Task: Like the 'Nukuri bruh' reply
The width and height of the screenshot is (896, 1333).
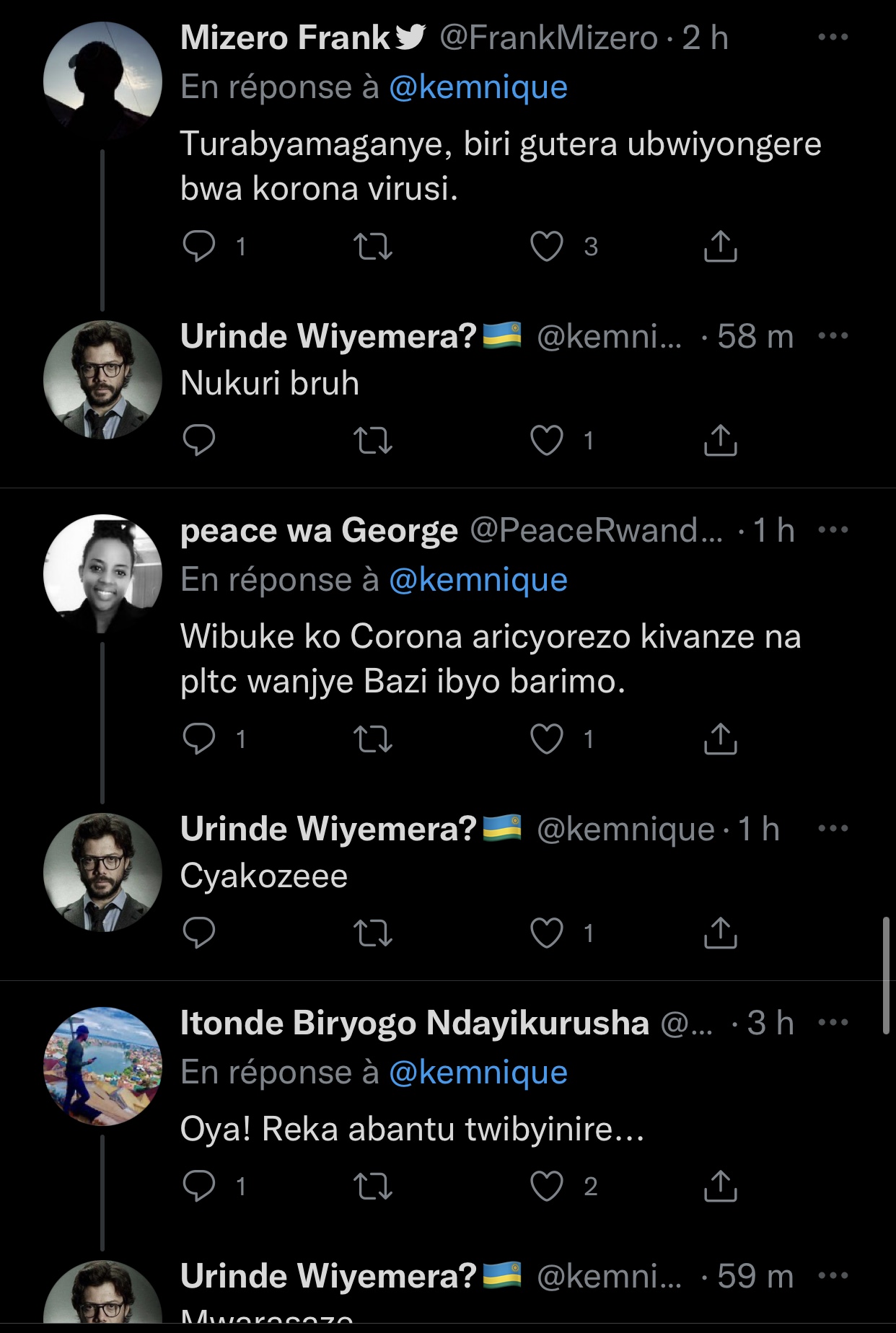Action: click(x=547, y=440)
